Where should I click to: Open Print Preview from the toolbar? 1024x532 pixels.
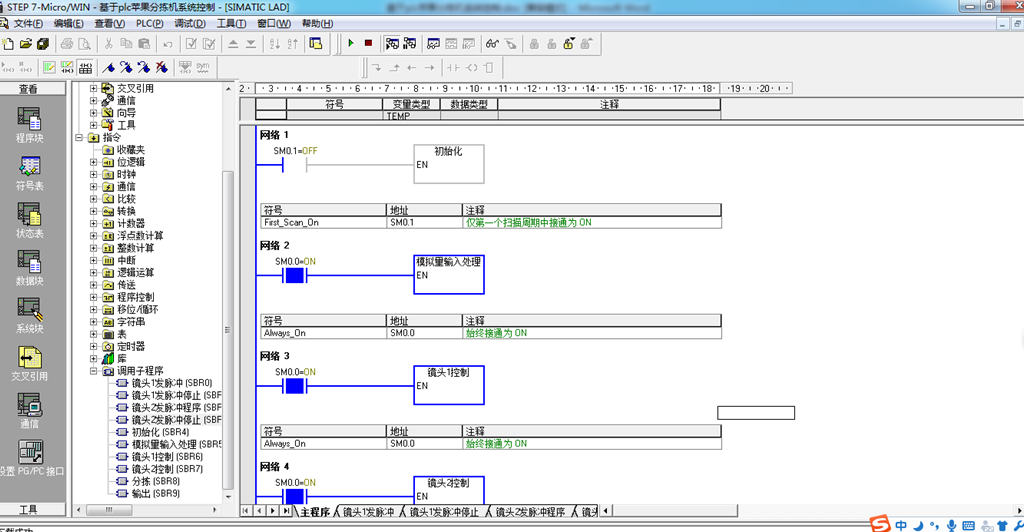[x=84, y=44]
